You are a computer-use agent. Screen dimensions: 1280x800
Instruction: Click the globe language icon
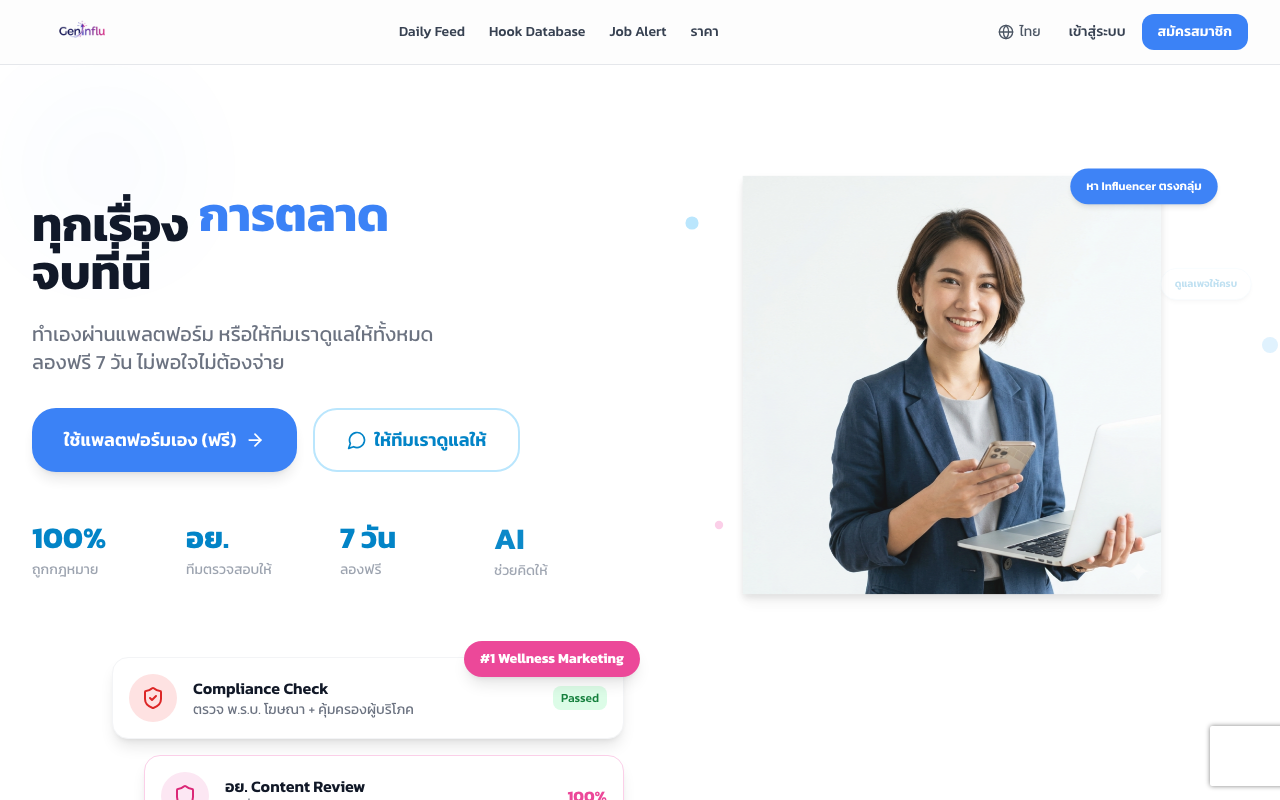click(1006, 32)
